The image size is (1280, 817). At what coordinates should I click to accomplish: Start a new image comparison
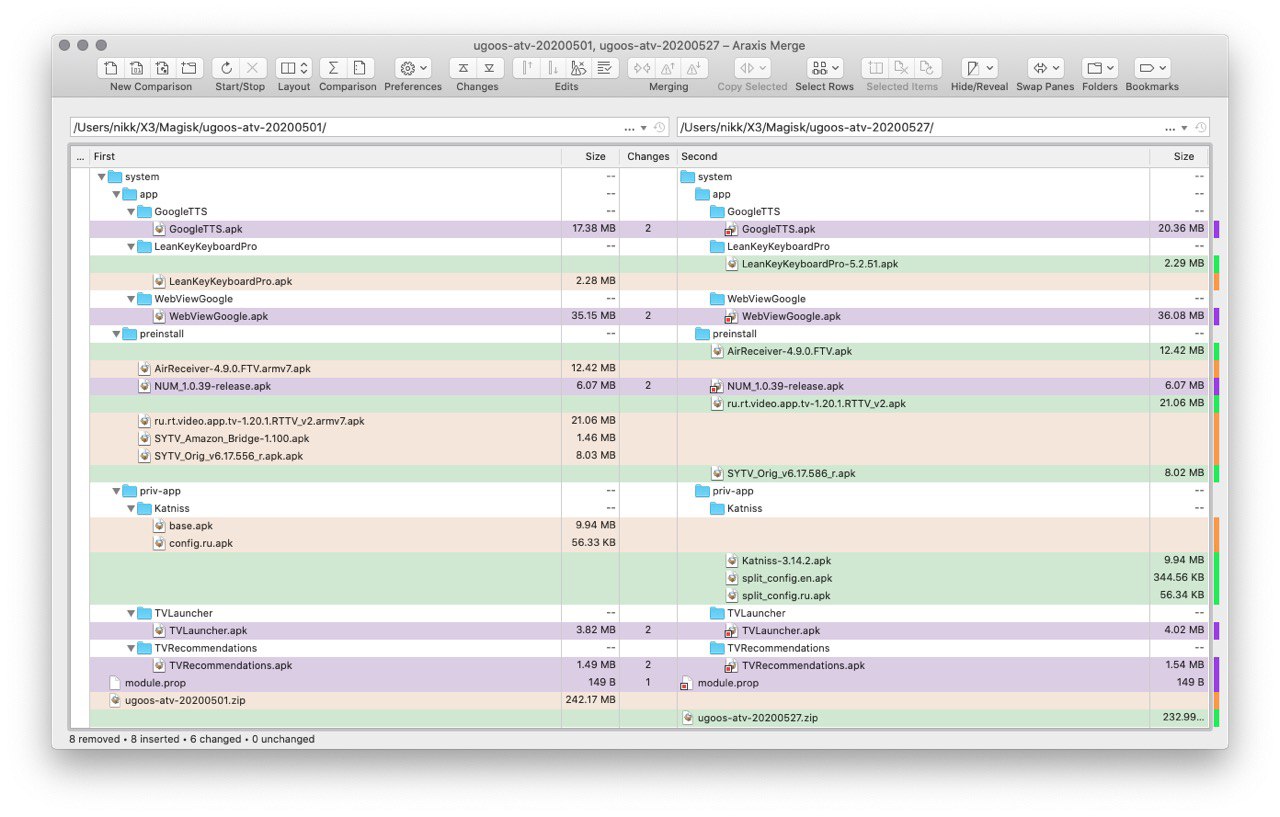[x=163, y=68]
